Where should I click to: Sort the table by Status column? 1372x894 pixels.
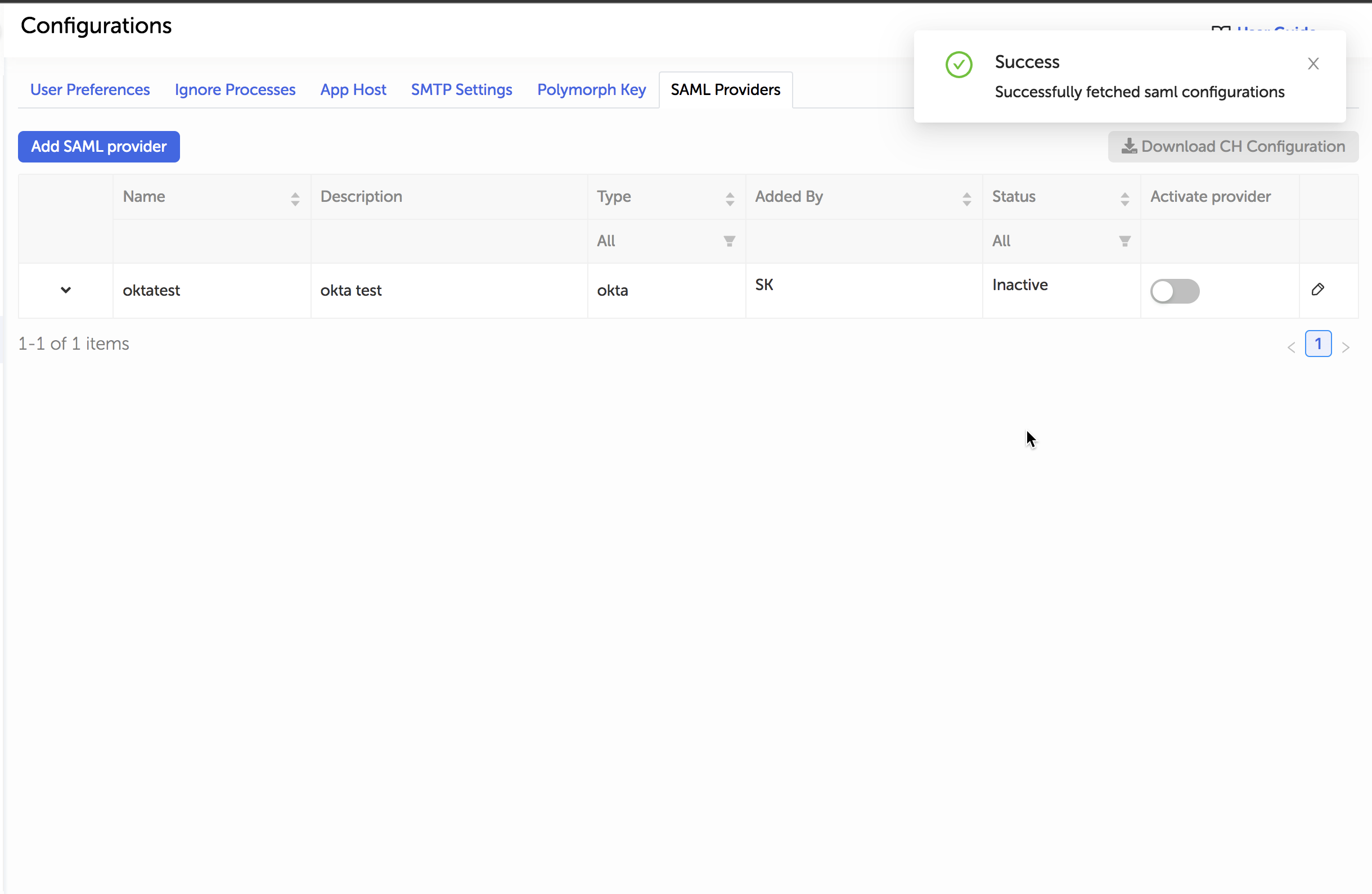click(x=1124, y=199)
